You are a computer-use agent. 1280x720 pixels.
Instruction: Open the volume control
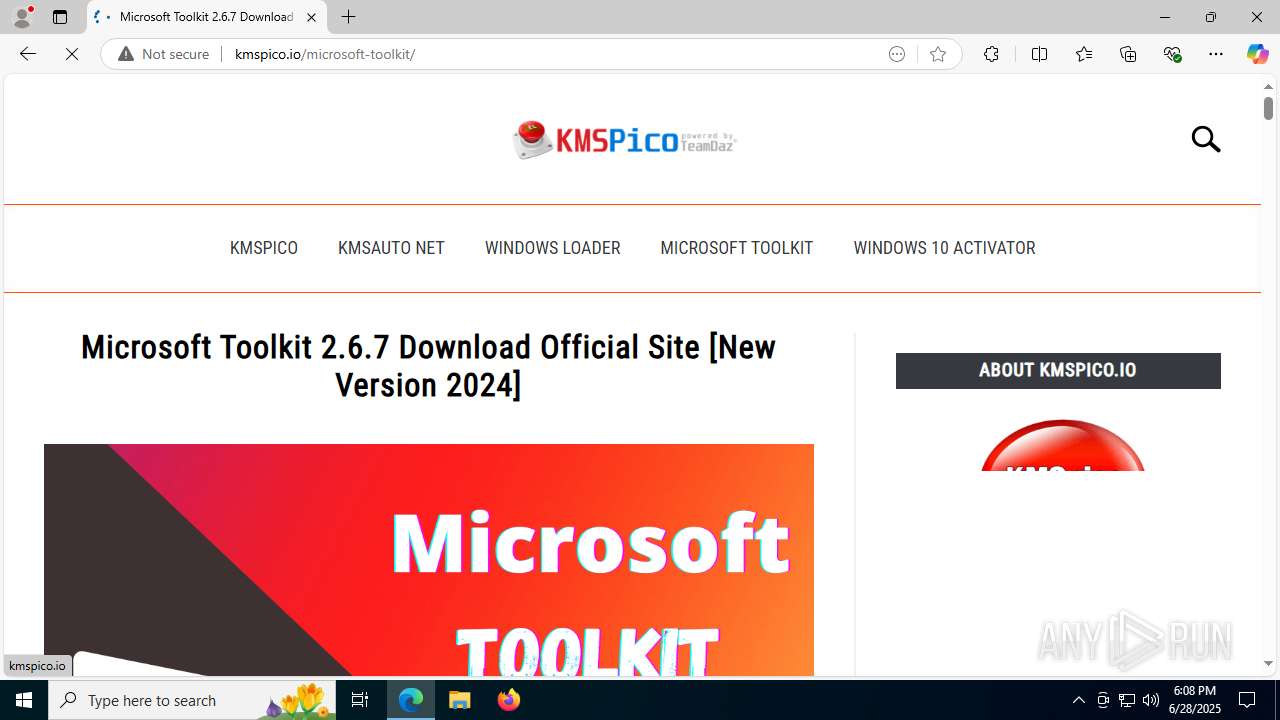[1151, 700]
